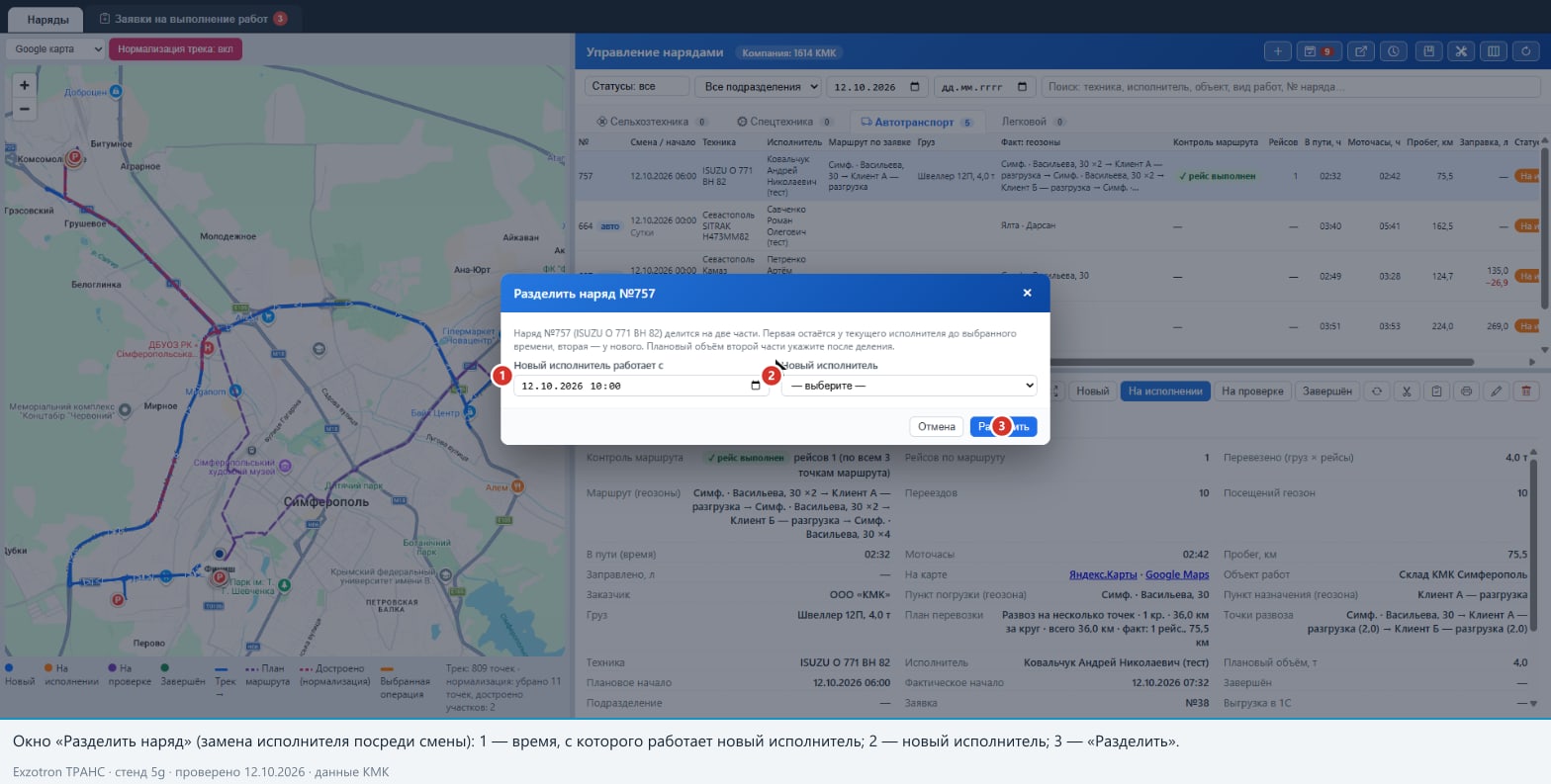This screenshot has width=1551, height=784.
Task: Open the «Статусы: все» filter
Action: 637,87
